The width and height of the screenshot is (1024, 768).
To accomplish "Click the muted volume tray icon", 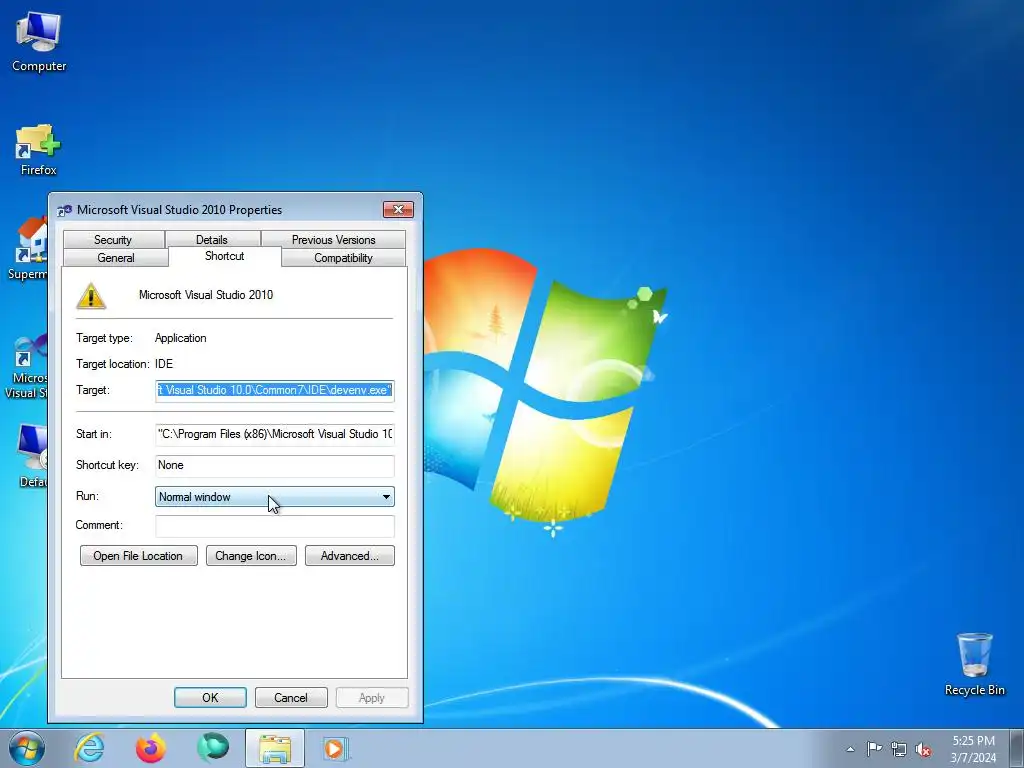I will 923,749.
